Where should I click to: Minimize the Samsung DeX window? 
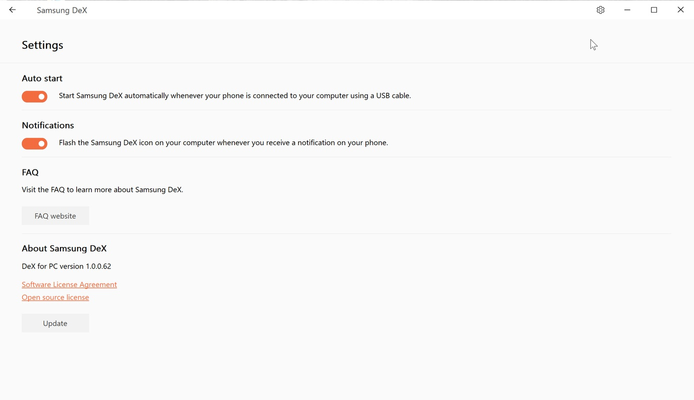627,10
